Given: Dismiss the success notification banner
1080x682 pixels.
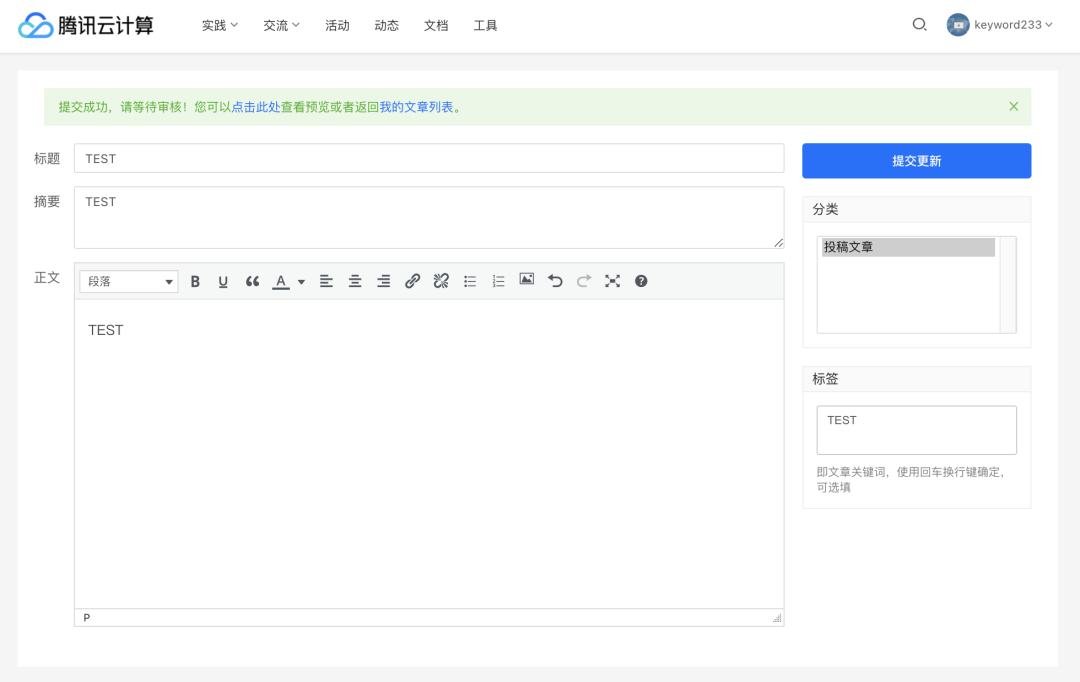Looking at the screenshot, I should pyautogui.click(x=1014, y=106).
